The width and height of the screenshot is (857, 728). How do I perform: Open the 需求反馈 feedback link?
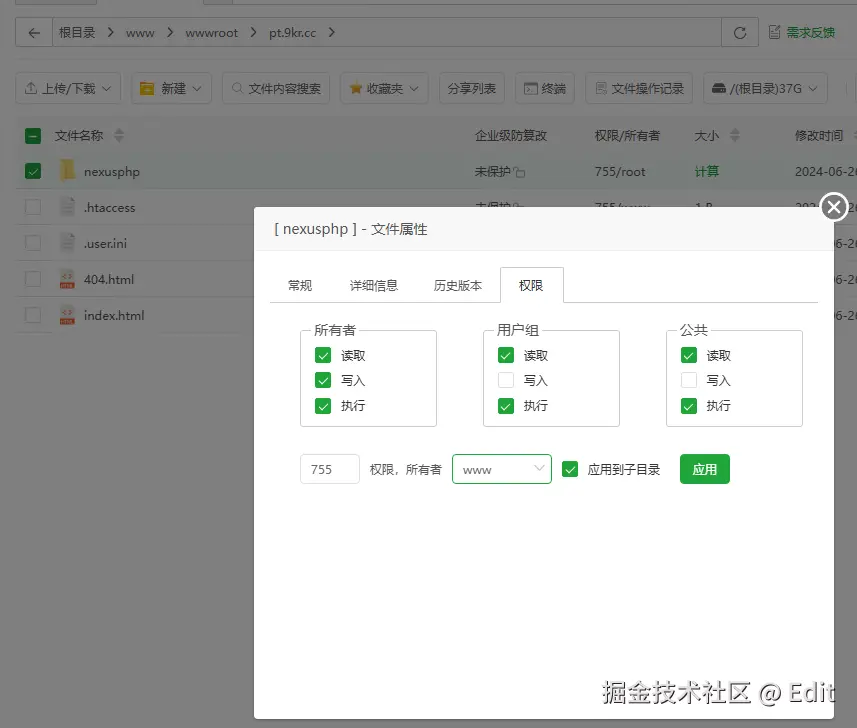pyautogui.click(x=802, y=33)
